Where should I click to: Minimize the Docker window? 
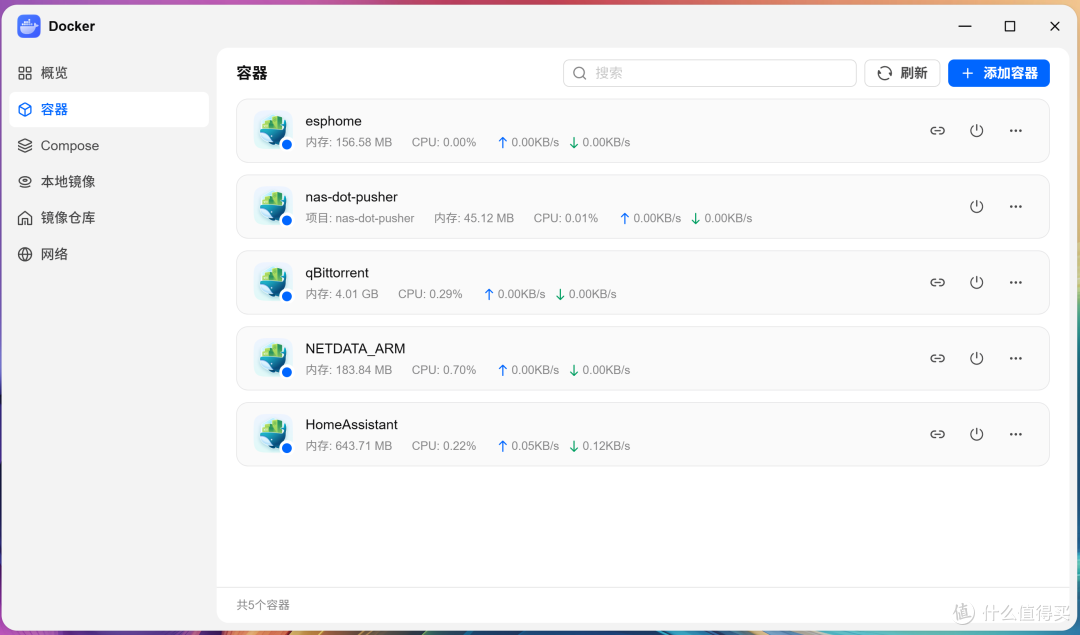click(x=965, y=26)
